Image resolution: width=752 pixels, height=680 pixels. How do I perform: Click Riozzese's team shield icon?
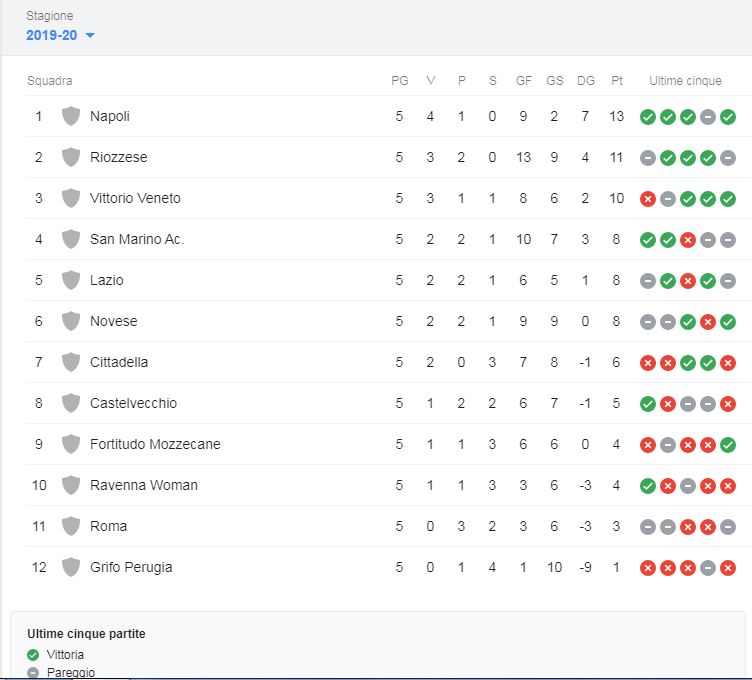pyautogui.click(x=70, y=157)
